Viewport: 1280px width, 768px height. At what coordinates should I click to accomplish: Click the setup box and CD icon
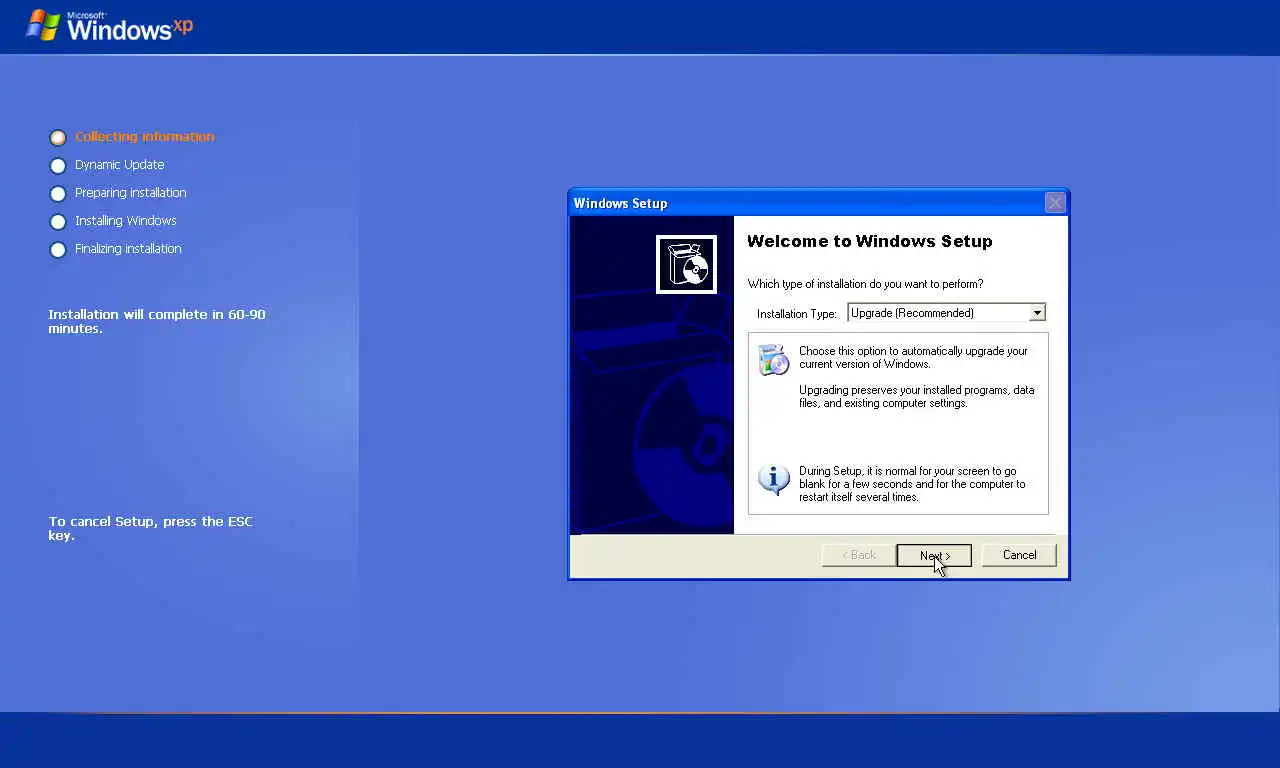pyautogui.click(x=686, y=265)
